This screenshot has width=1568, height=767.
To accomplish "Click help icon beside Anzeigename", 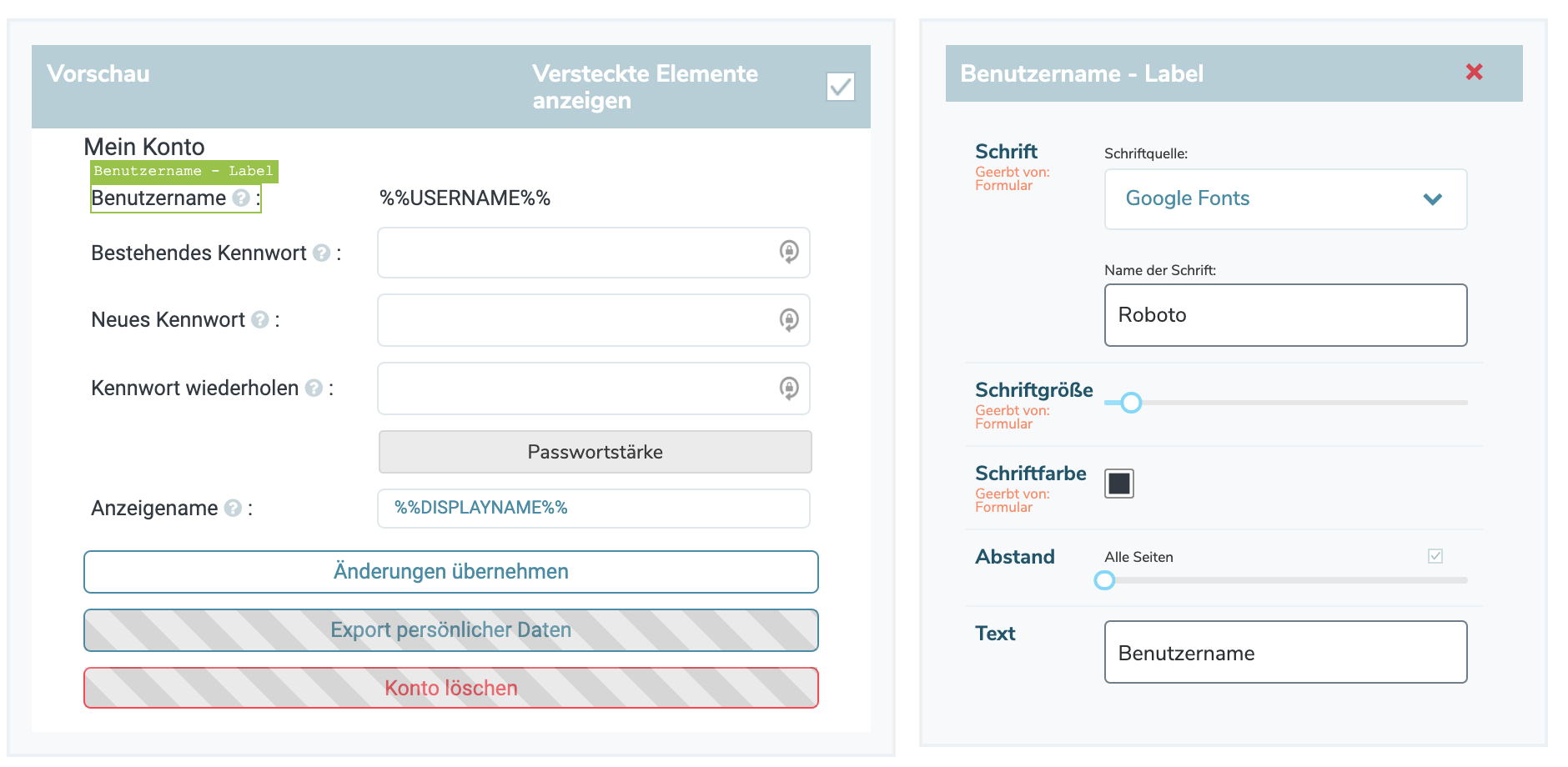I will [234, 509].
